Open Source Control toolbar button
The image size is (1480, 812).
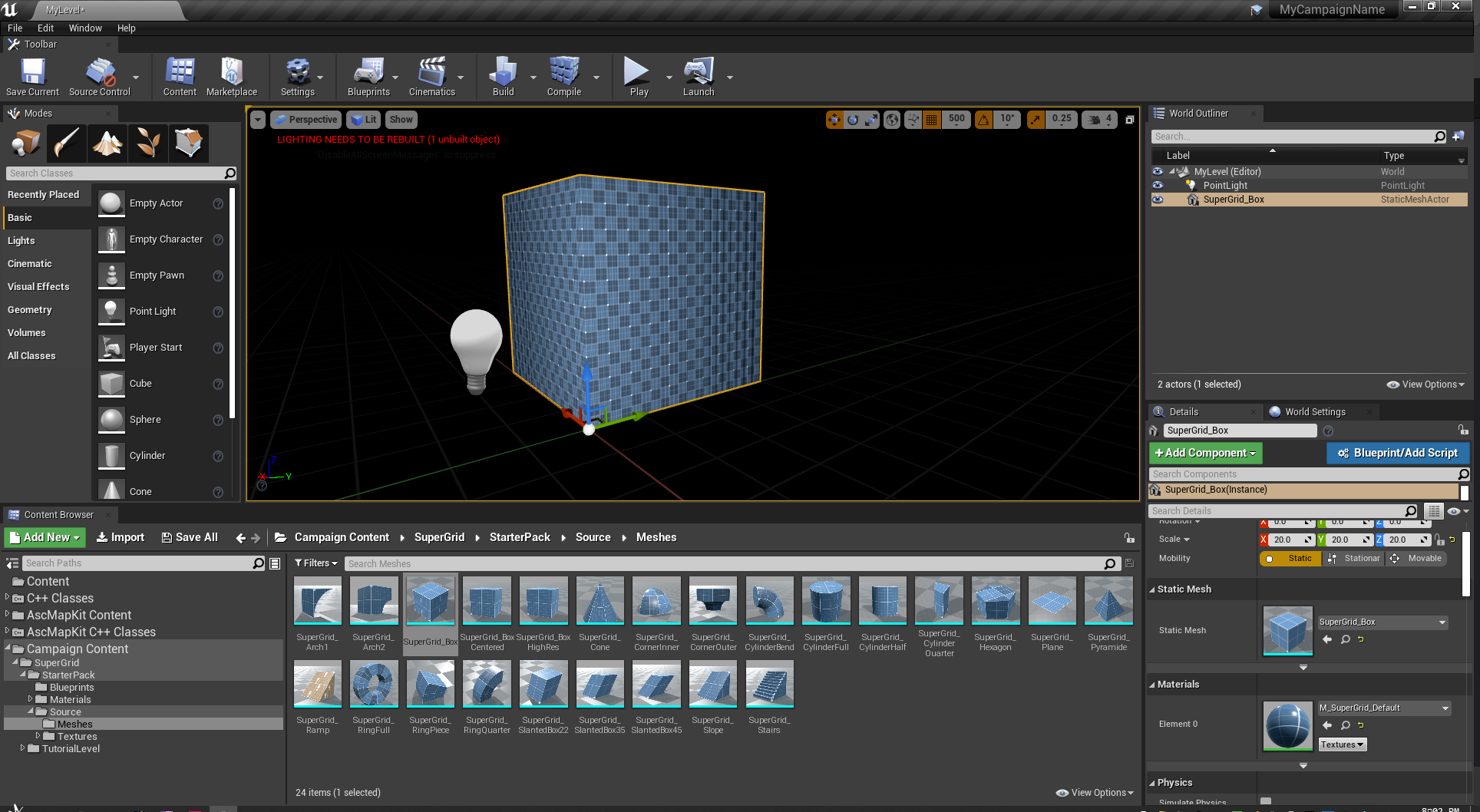pos(100,77)
